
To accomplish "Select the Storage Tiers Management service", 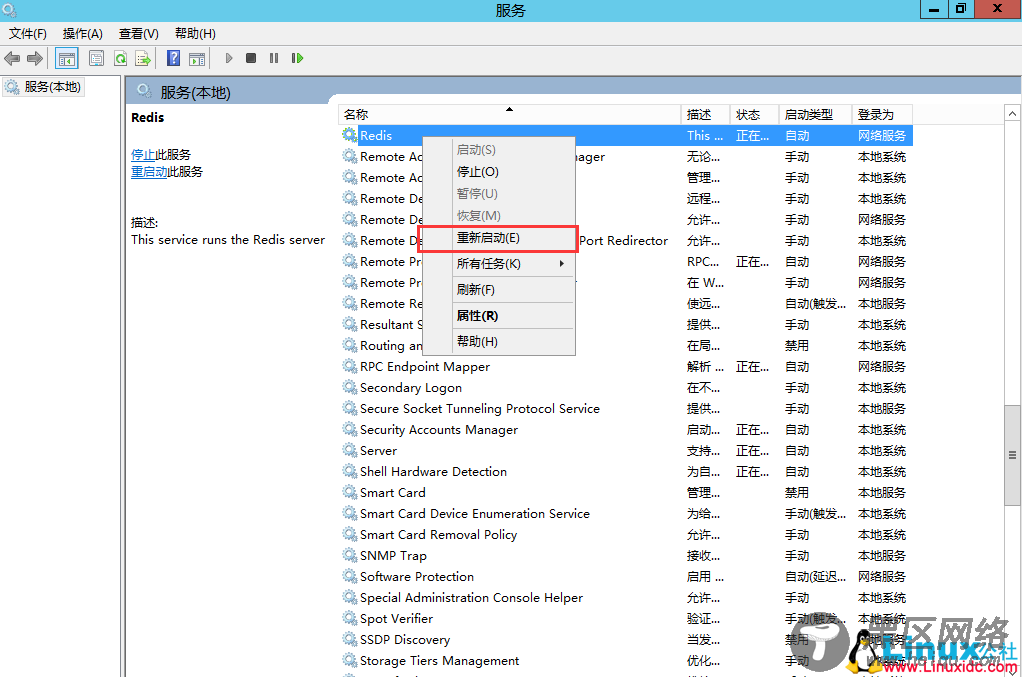I will tap(626, 661).
